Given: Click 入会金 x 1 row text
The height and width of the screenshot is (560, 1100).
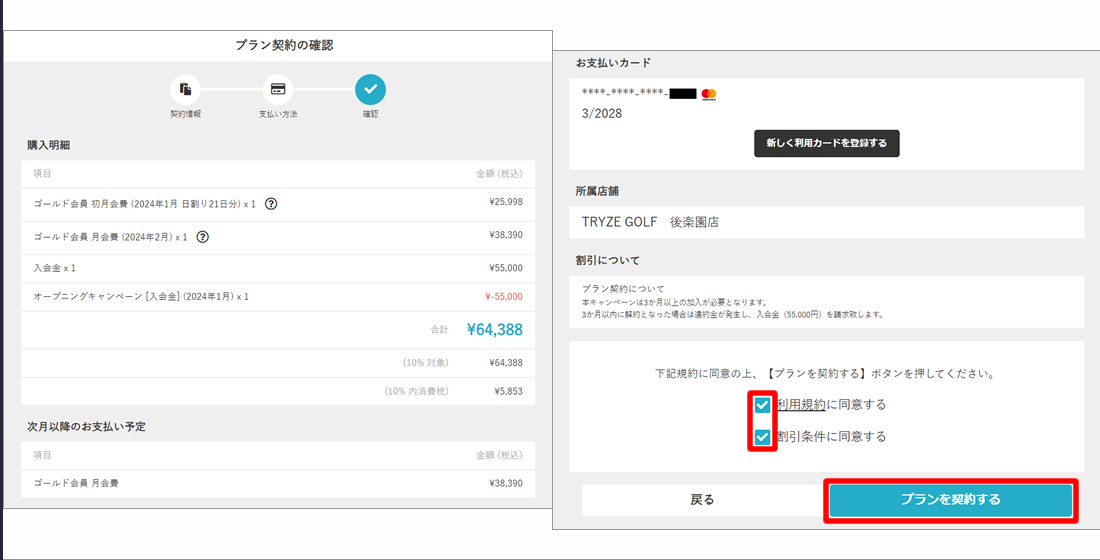Looking at the screenshot, I should tap(54, 268).
